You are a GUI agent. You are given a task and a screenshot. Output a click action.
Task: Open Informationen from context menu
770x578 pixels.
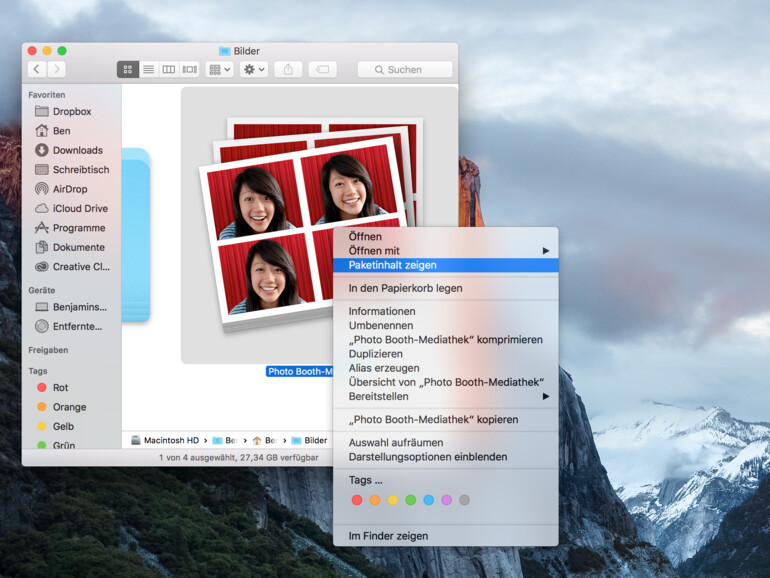(445, 311)
